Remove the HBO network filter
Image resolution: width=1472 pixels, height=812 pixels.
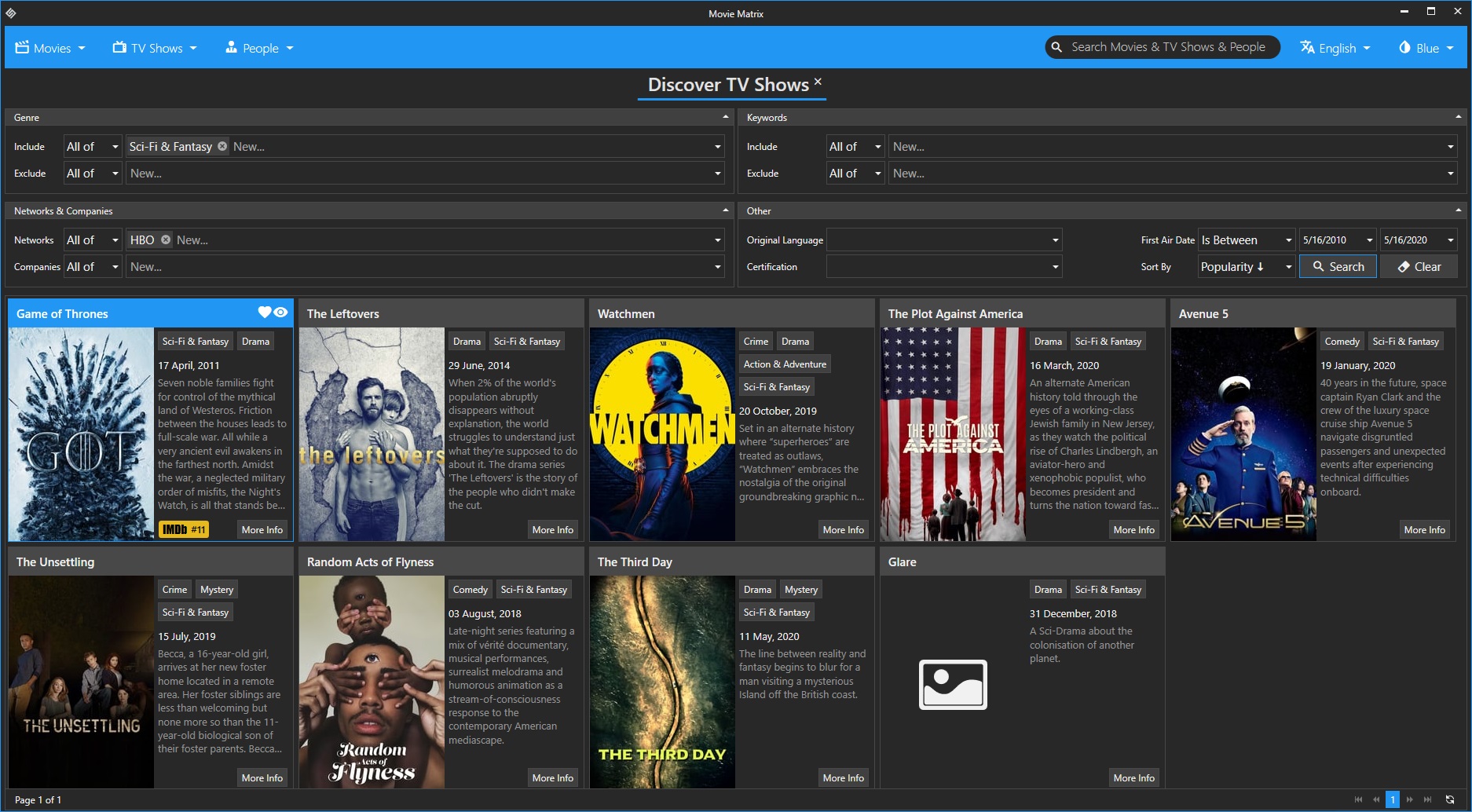(166, 240)
